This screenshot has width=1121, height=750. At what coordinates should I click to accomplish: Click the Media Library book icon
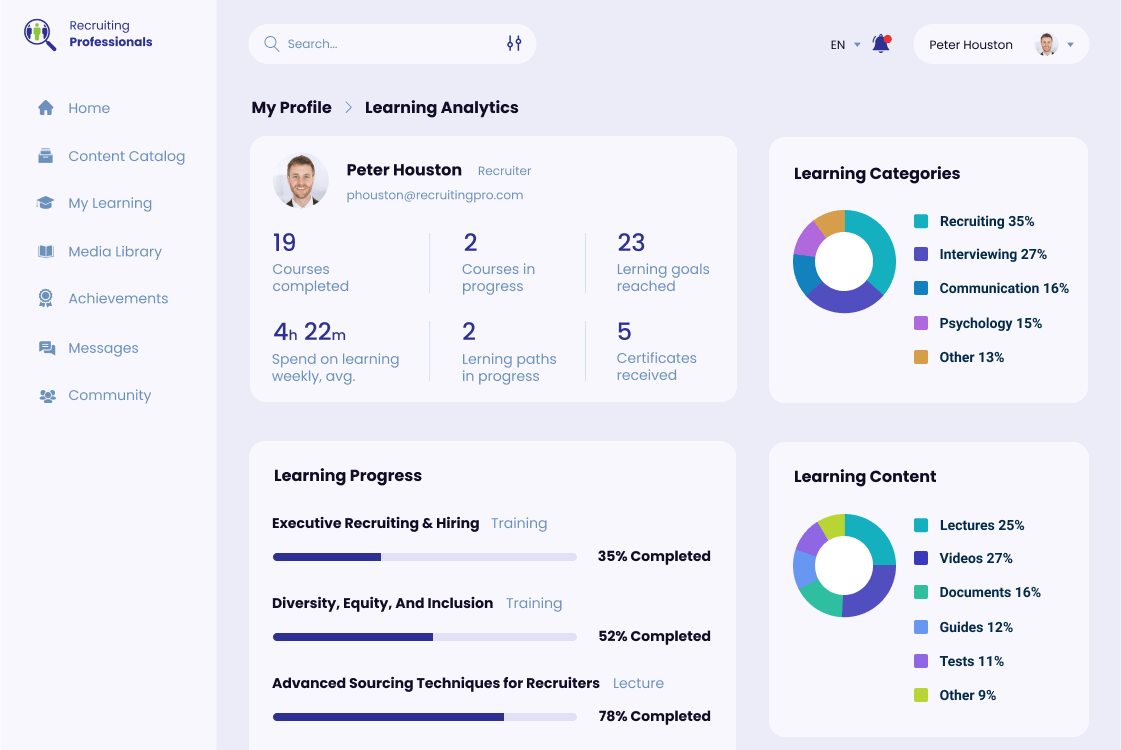(x=45, y=252)
